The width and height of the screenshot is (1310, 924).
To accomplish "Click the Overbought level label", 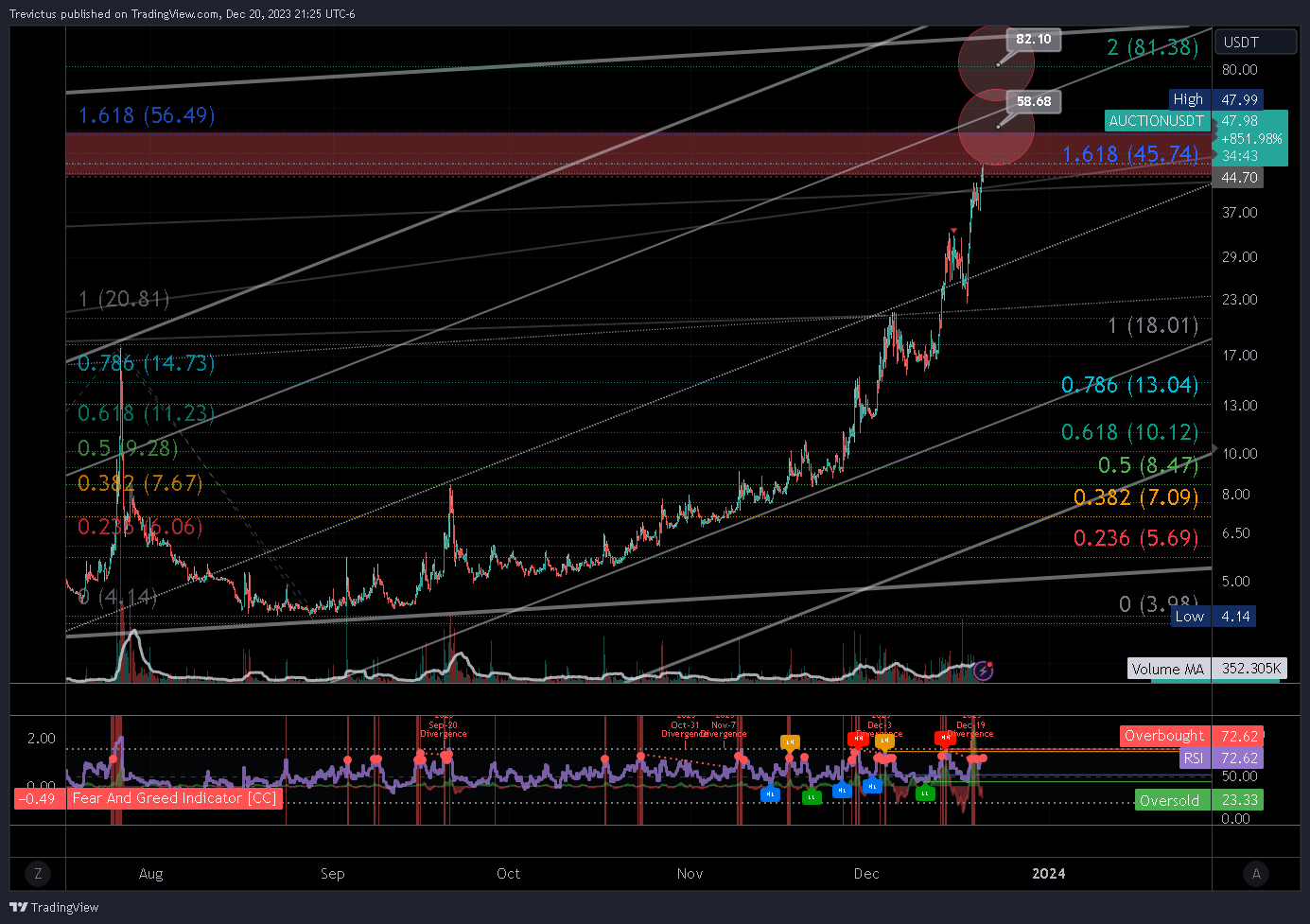I will pyautogui.click(x=1164, y=736).
